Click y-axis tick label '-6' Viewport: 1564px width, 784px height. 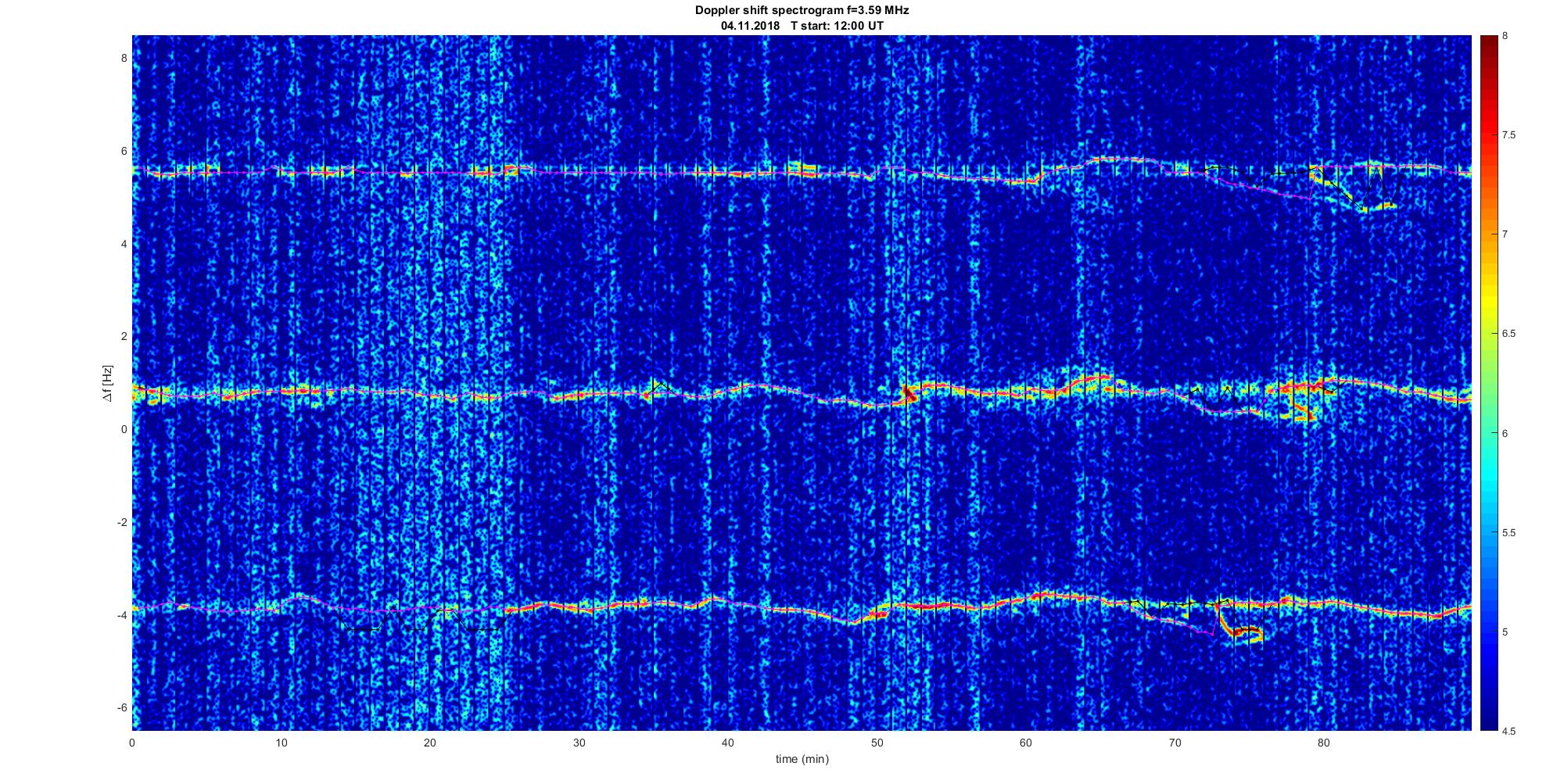pyautogui.click(x=122, y=707)
